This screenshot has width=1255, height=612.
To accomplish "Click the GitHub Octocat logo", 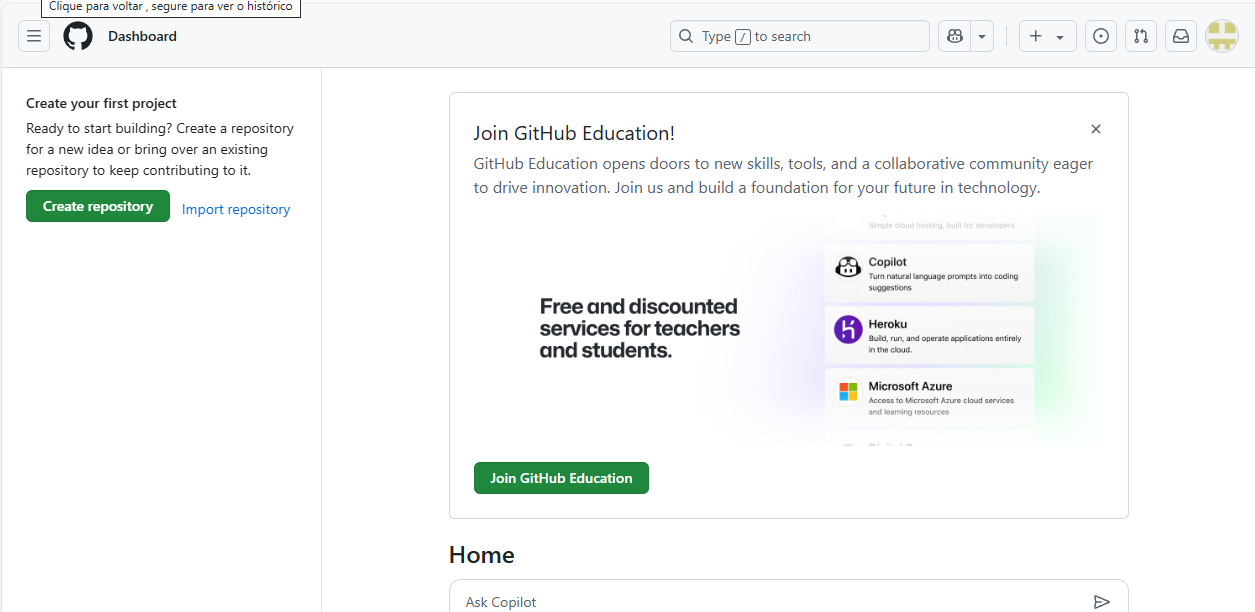I will pos(78,36).
